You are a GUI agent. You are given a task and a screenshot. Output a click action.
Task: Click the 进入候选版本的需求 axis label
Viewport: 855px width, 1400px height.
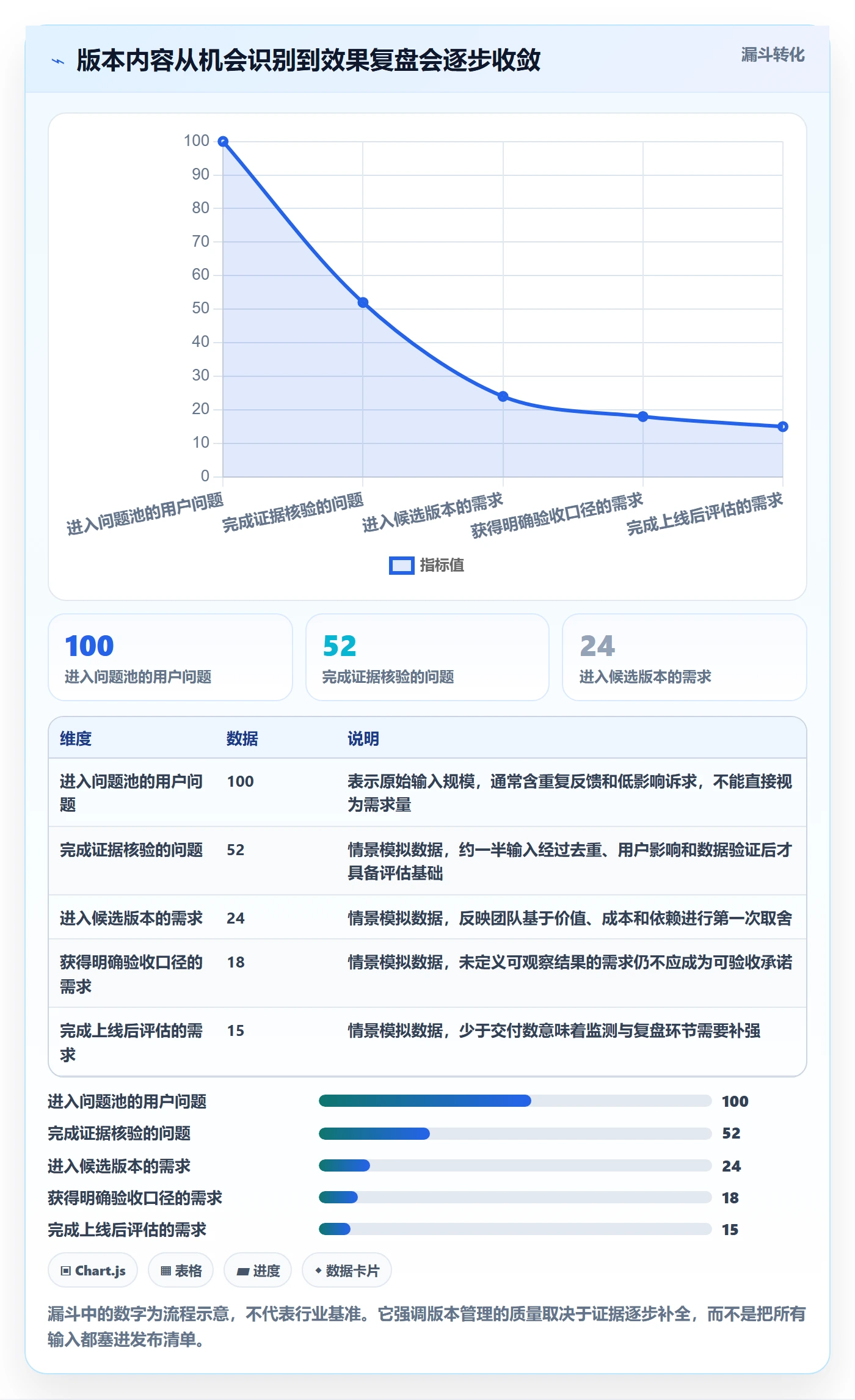[x=433, y=512]
